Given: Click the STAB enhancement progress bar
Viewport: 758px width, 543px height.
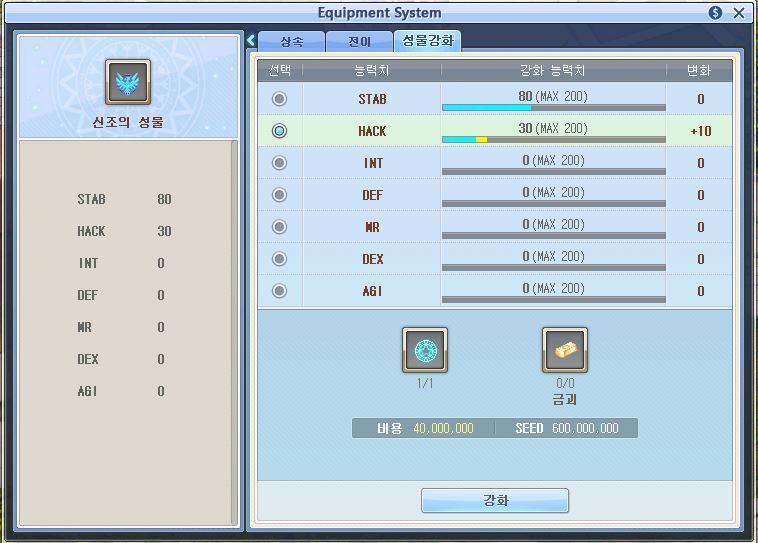Looking at the screenshot, I should (x=554, y=108).
